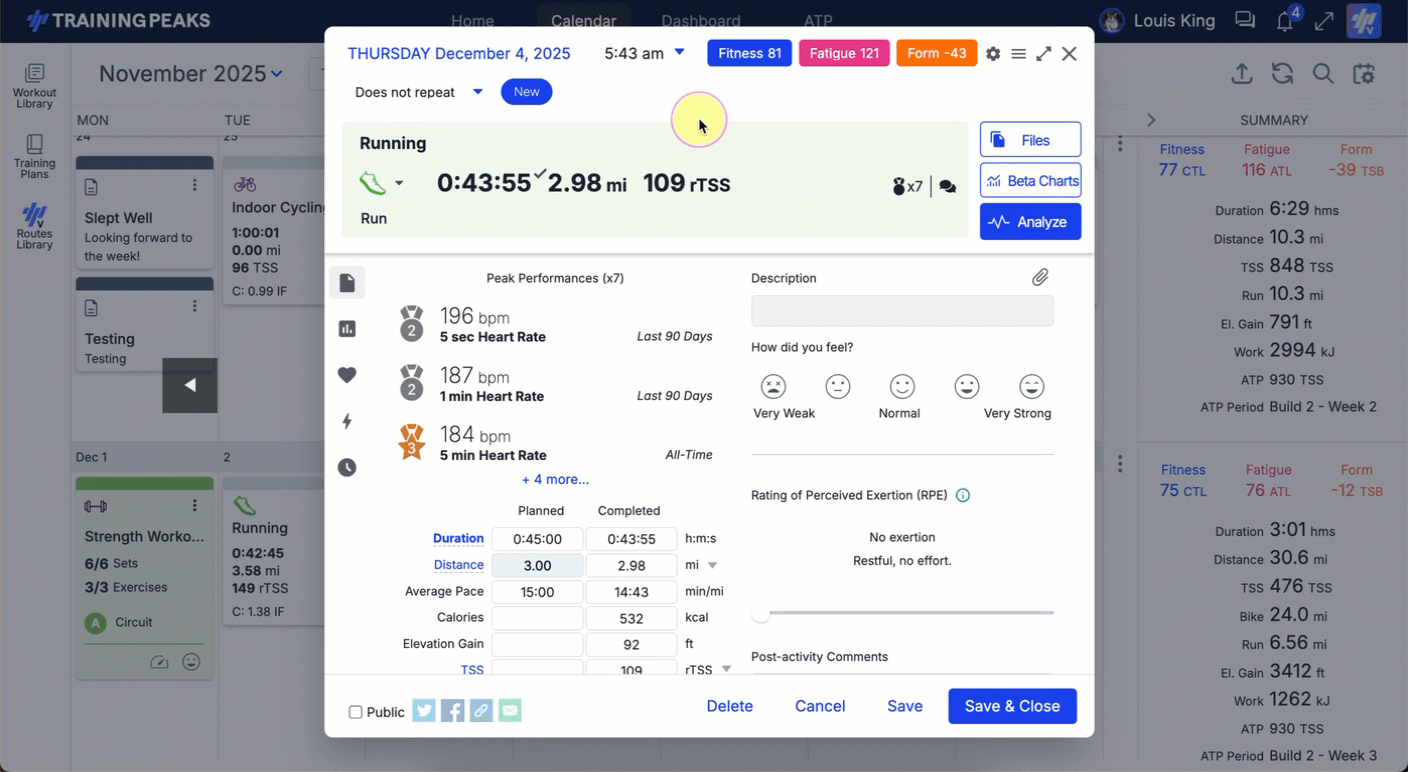The image size is (1408, 772).
Task: Open Workout Library in left sidebar
Action: (34, 86)
